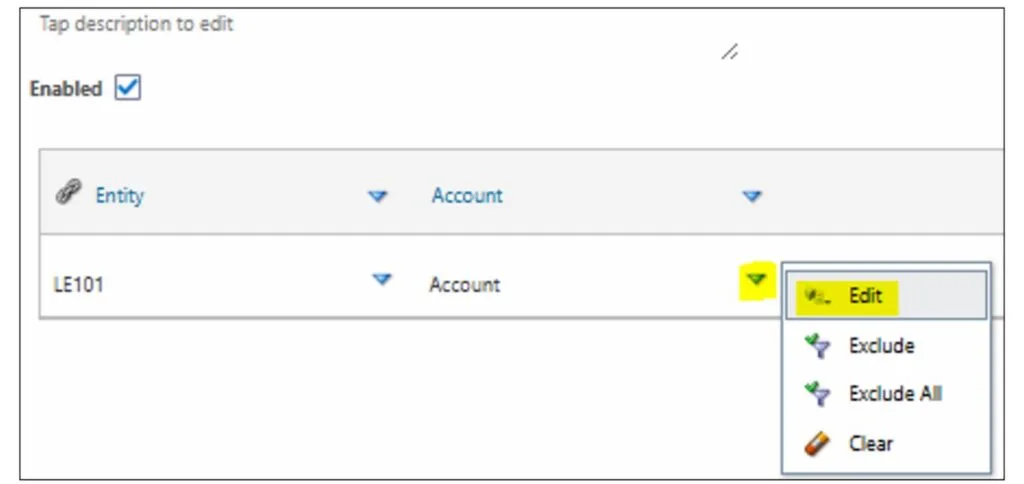Click the funnel icon beside Exclude All
The height and width of the screenshot is (484, 1024).
pyautogui.click(x=817, y=394)
